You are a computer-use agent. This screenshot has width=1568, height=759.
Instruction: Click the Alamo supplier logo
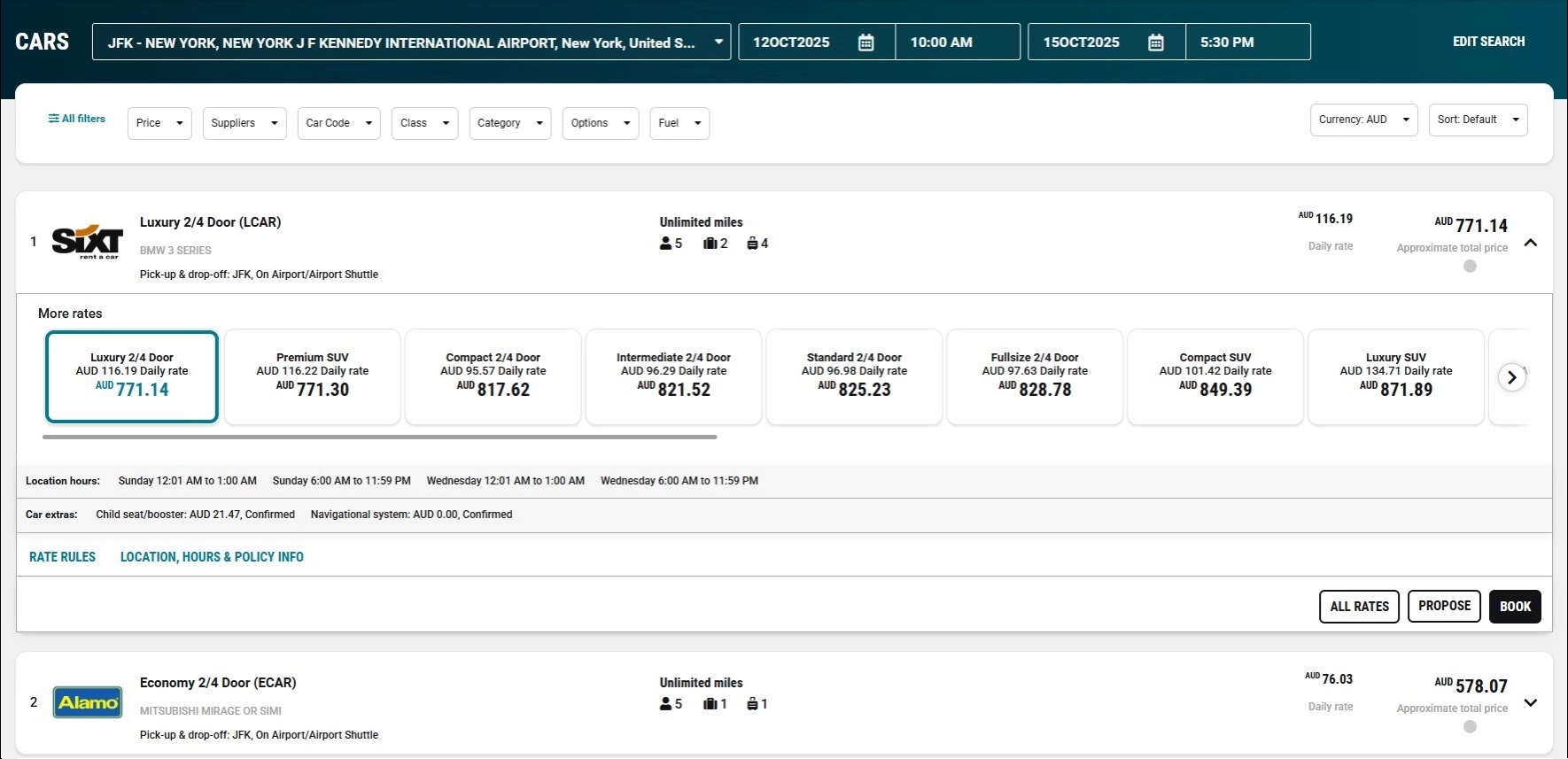(87, 702)
